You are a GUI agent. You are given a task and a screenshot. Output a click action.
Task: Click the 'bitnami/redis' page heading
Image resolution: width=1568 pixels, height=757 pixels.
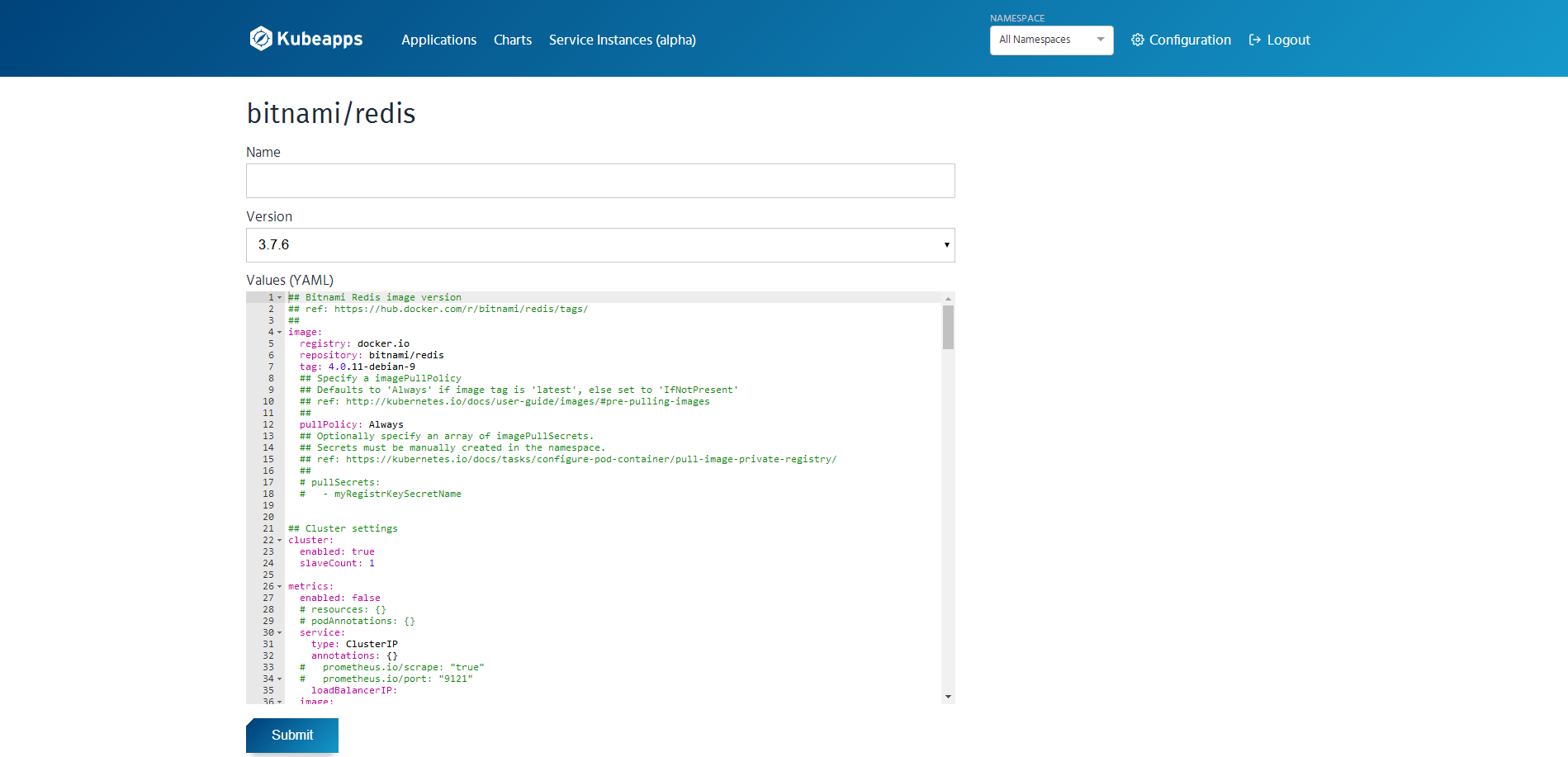point(331,113)
